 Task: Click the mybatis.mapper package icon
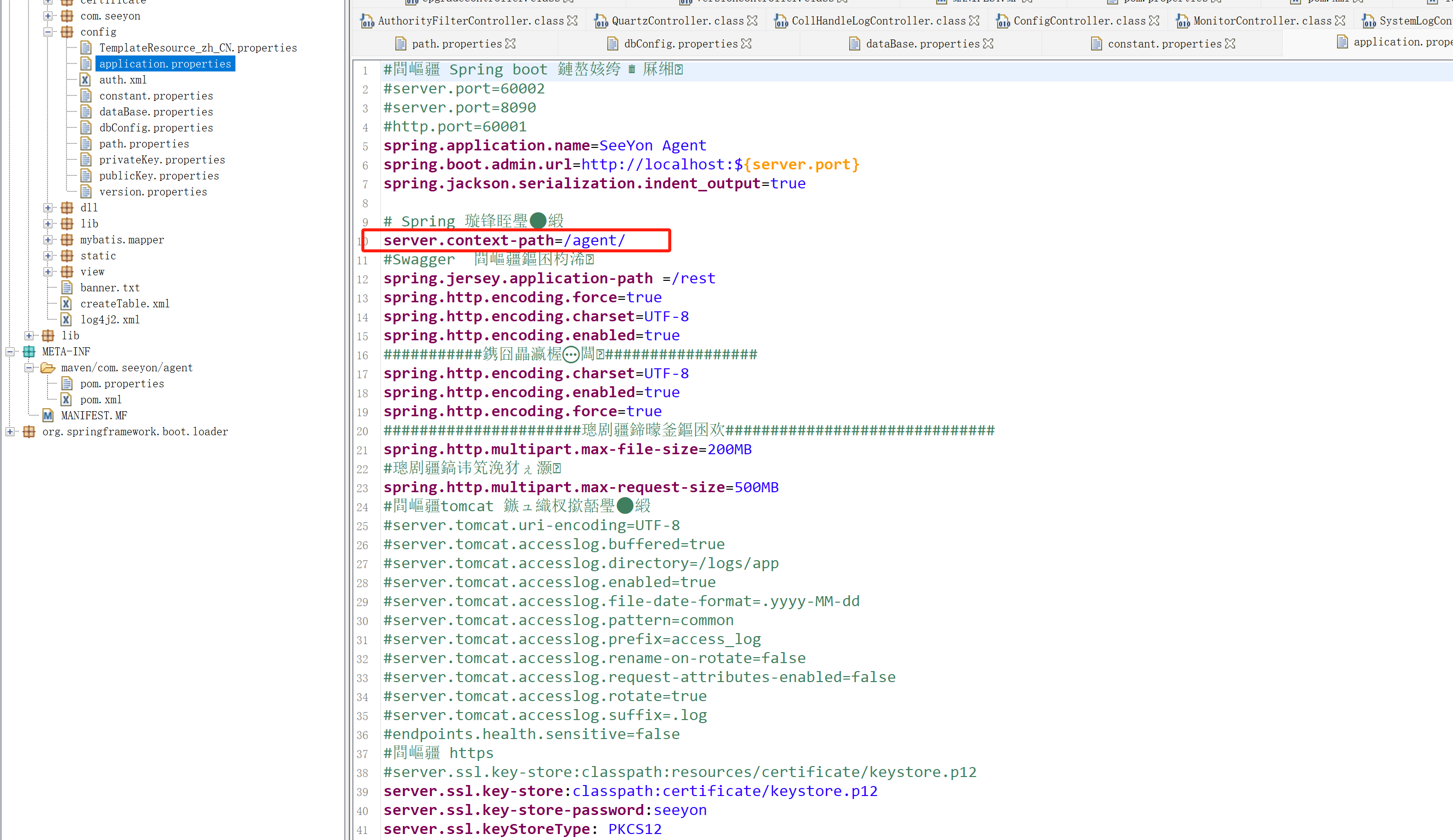coord(67,240)
